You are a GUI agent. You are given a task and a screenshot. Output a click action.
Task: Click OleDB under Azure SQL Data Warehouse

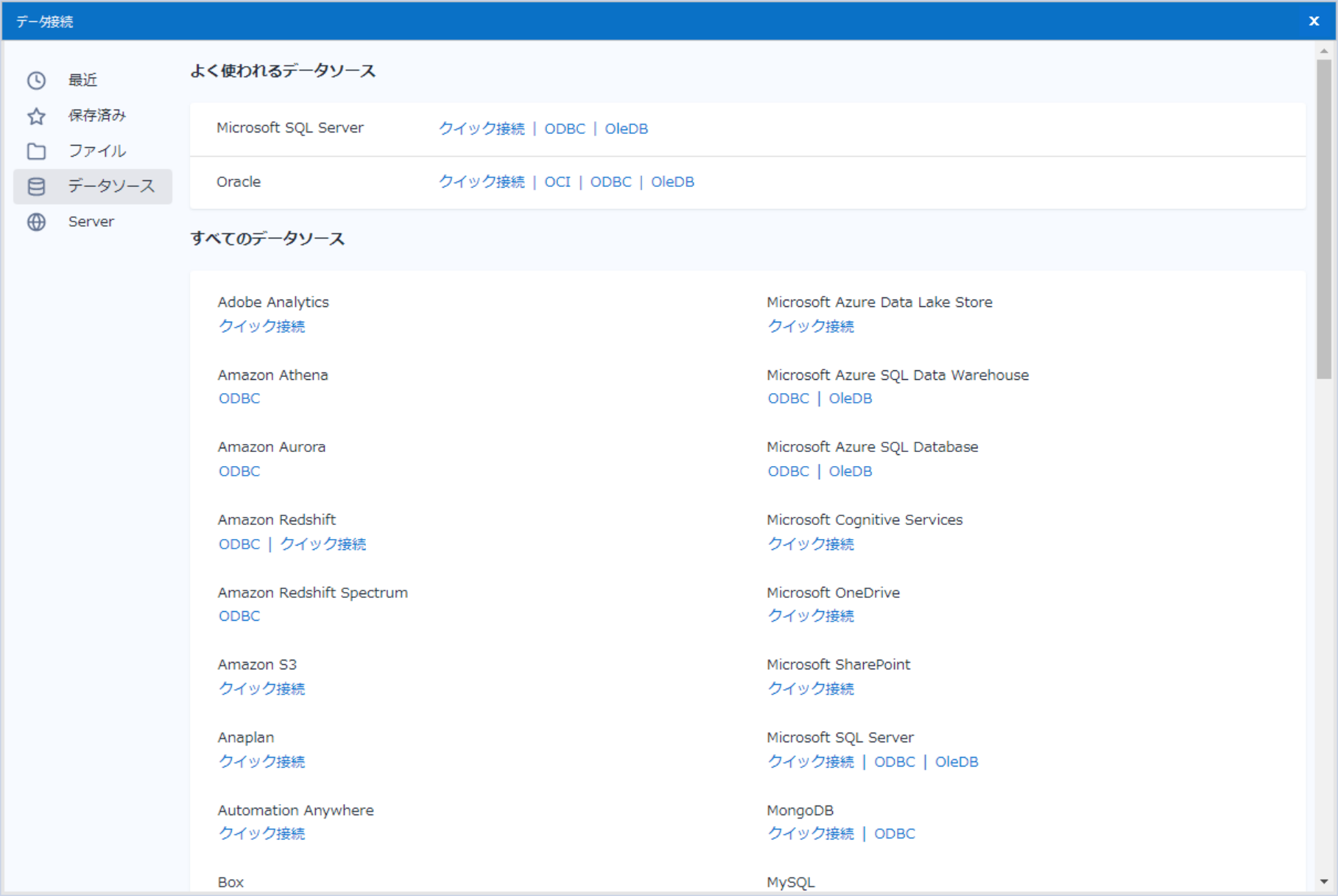pos(851,398)
